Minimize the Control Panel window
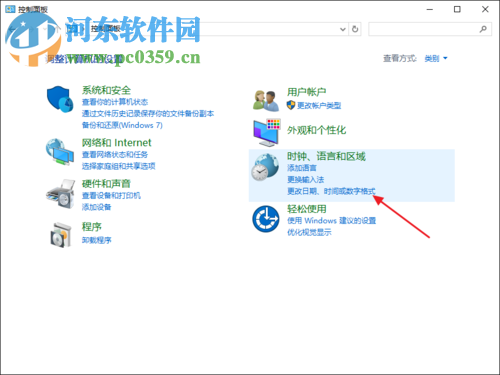Screen dimensions: 500x375 [430, 9]
